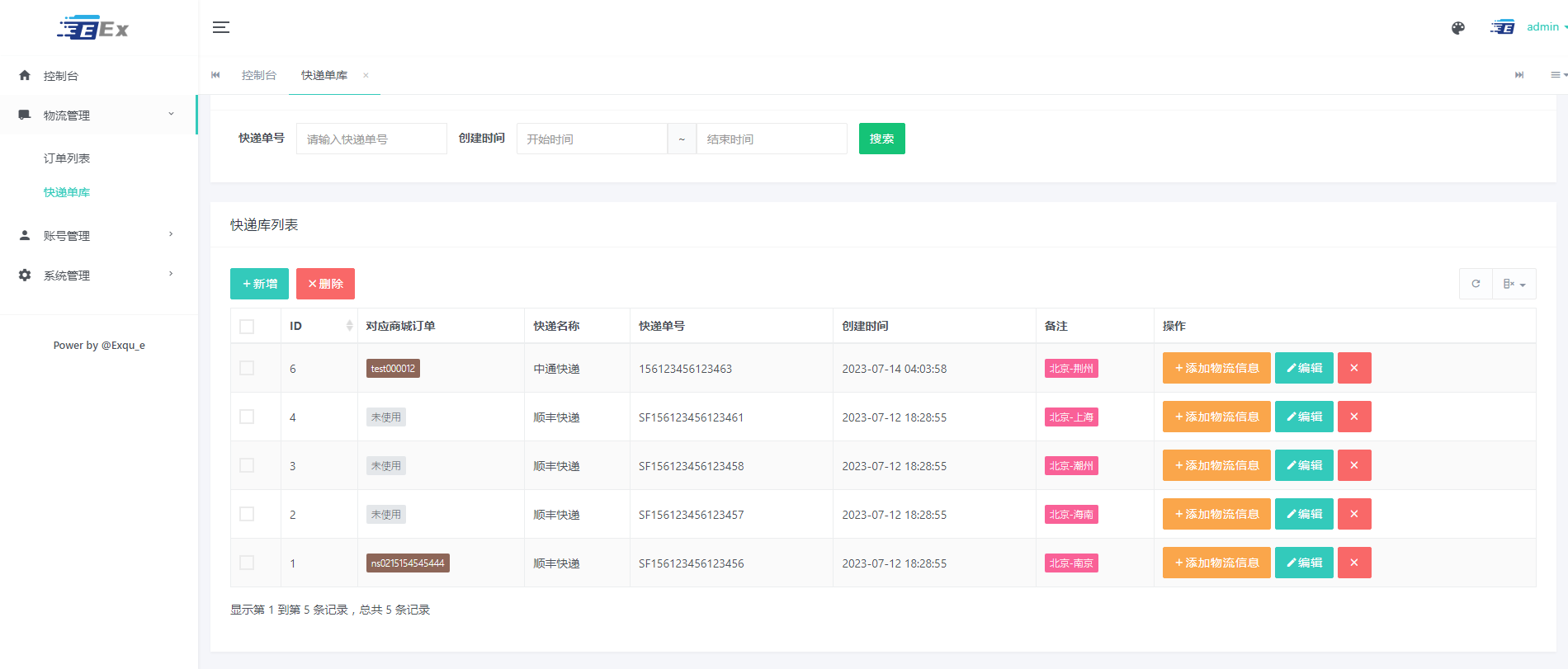Click the table refresh icon

point(1476,284)
